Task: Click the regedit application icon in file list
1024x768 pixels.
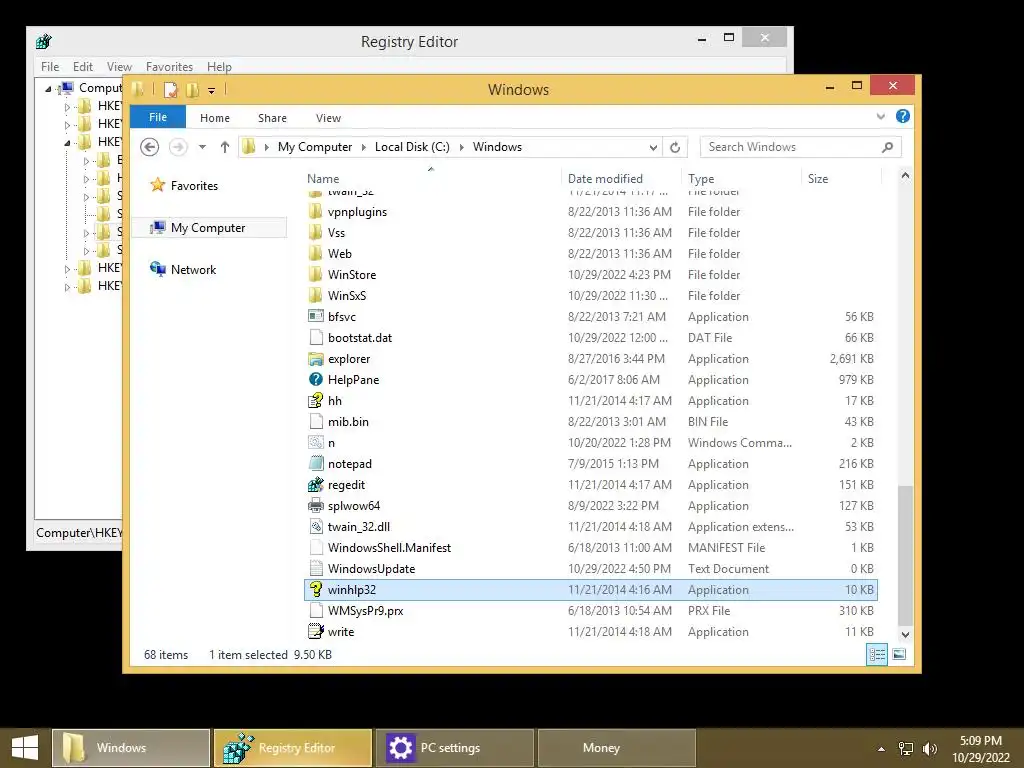Action: pyautogui.click(x=315, y=485)
